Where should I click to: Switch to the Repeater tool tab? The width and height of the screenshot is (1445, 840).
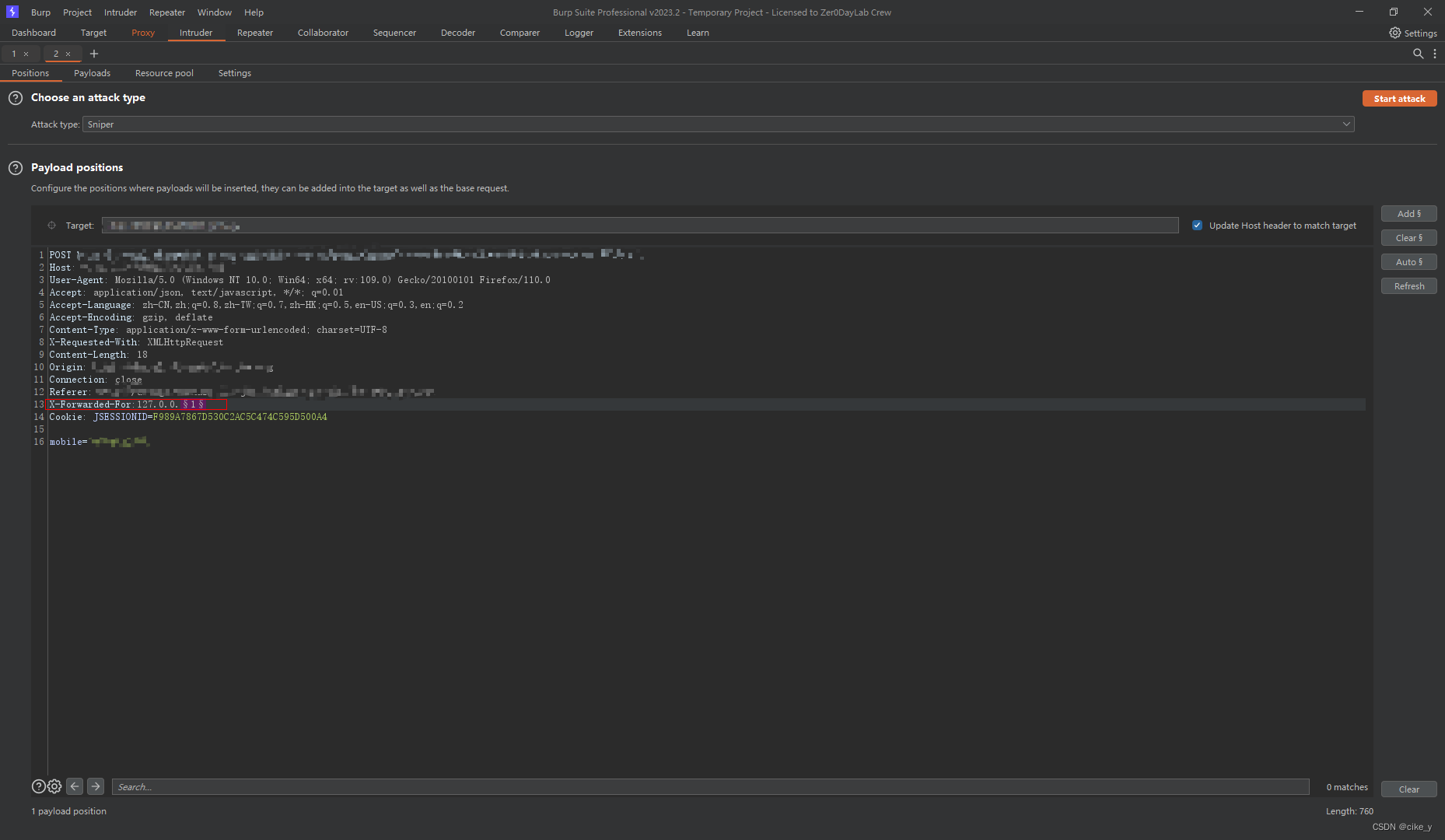[255, 33]
